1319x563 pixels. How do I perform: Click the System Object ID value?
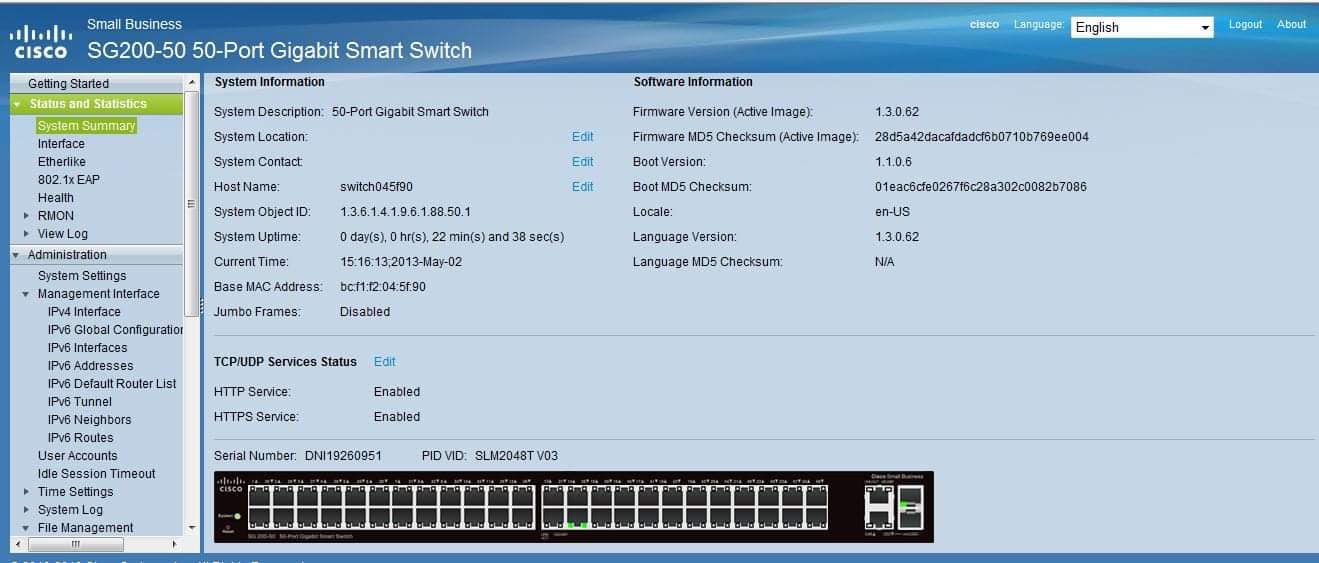point(405,212)
